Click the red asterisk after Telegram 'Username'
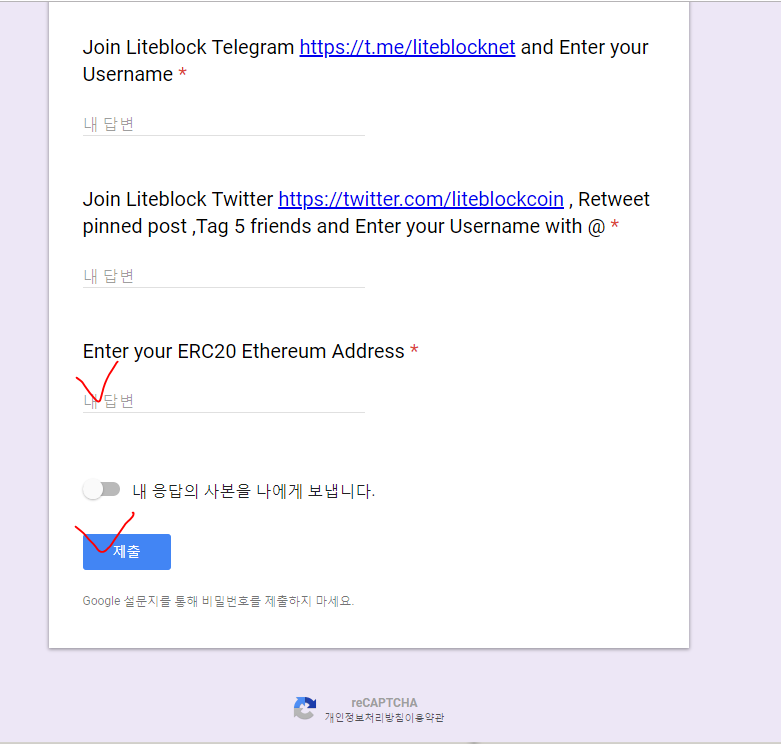Image resolution: width=781 pixels, height=744 pixels. click(x=183, y=73)
